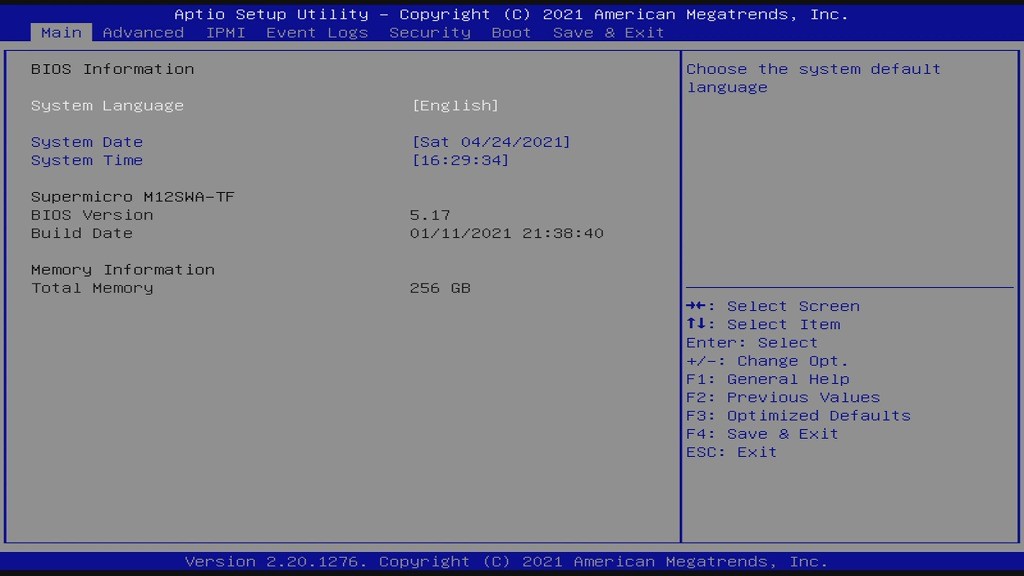
Task: Click the F1 General Help hint
Action: click(x=767, y=379)
